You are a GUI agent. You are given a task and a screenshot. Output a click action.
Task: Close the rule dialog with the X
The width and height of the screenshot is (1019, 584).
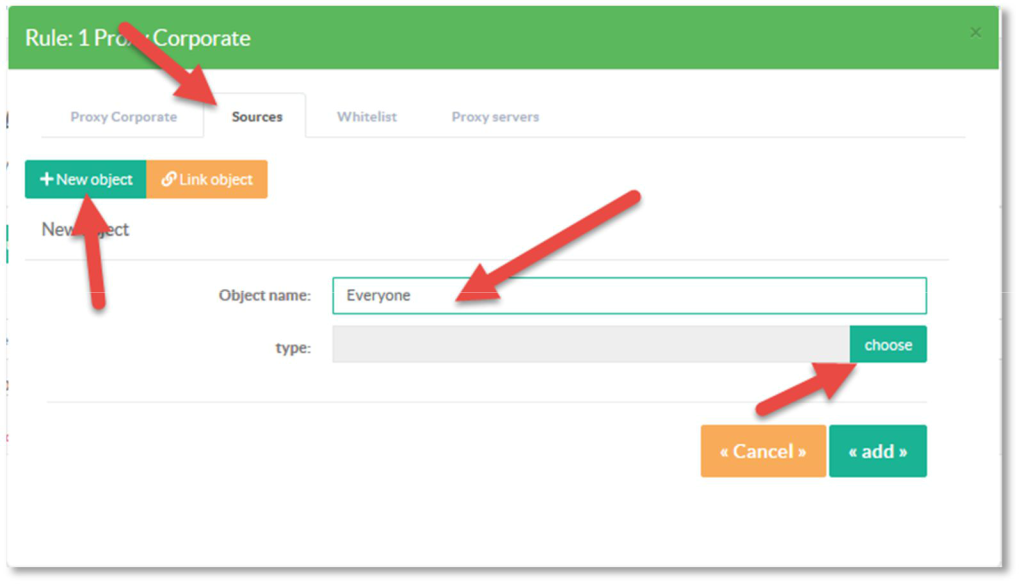(976, 33)
